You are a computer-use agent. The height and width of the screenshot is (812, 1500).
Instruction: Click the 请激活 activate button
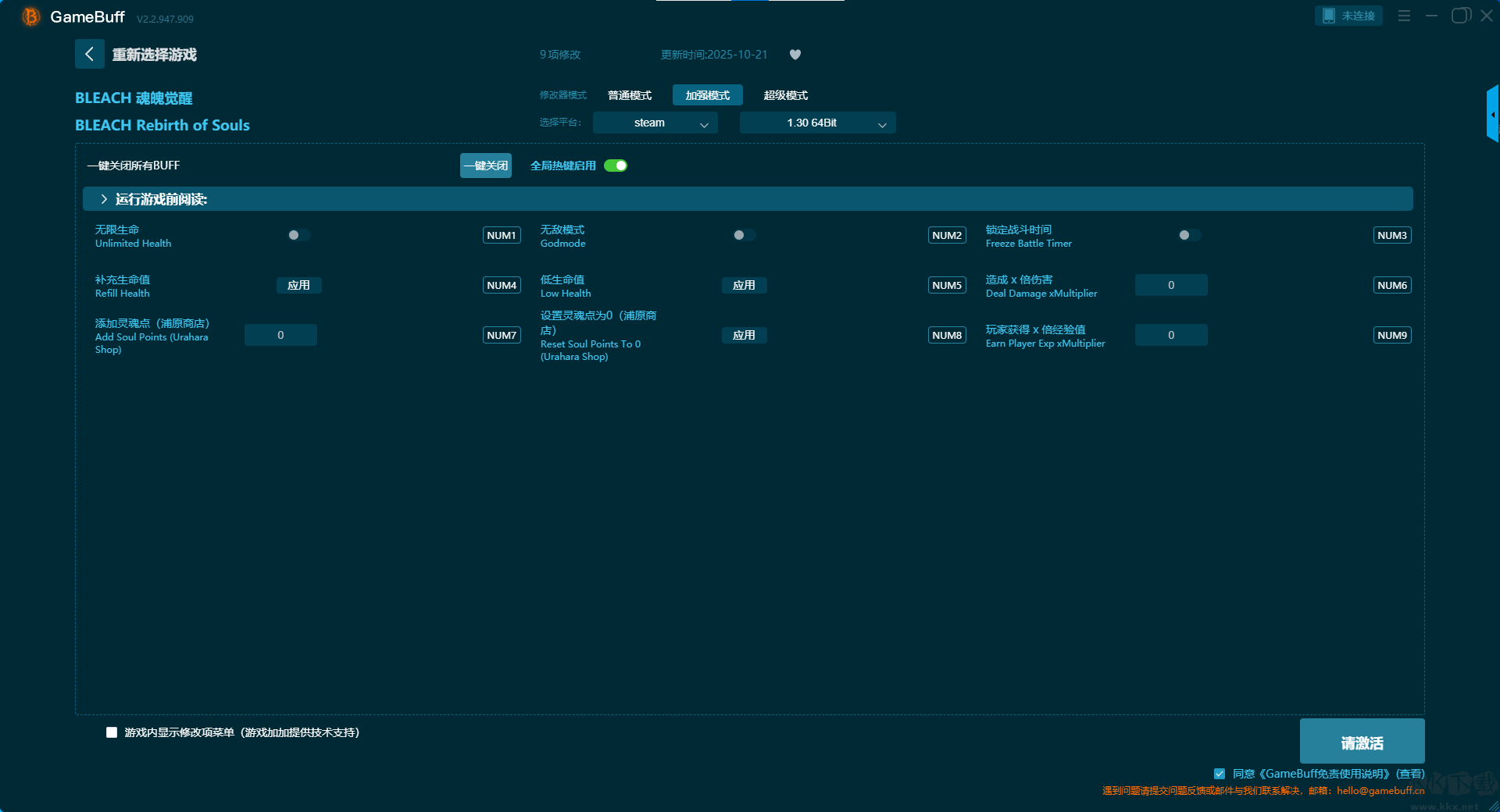click(1362, 742)
